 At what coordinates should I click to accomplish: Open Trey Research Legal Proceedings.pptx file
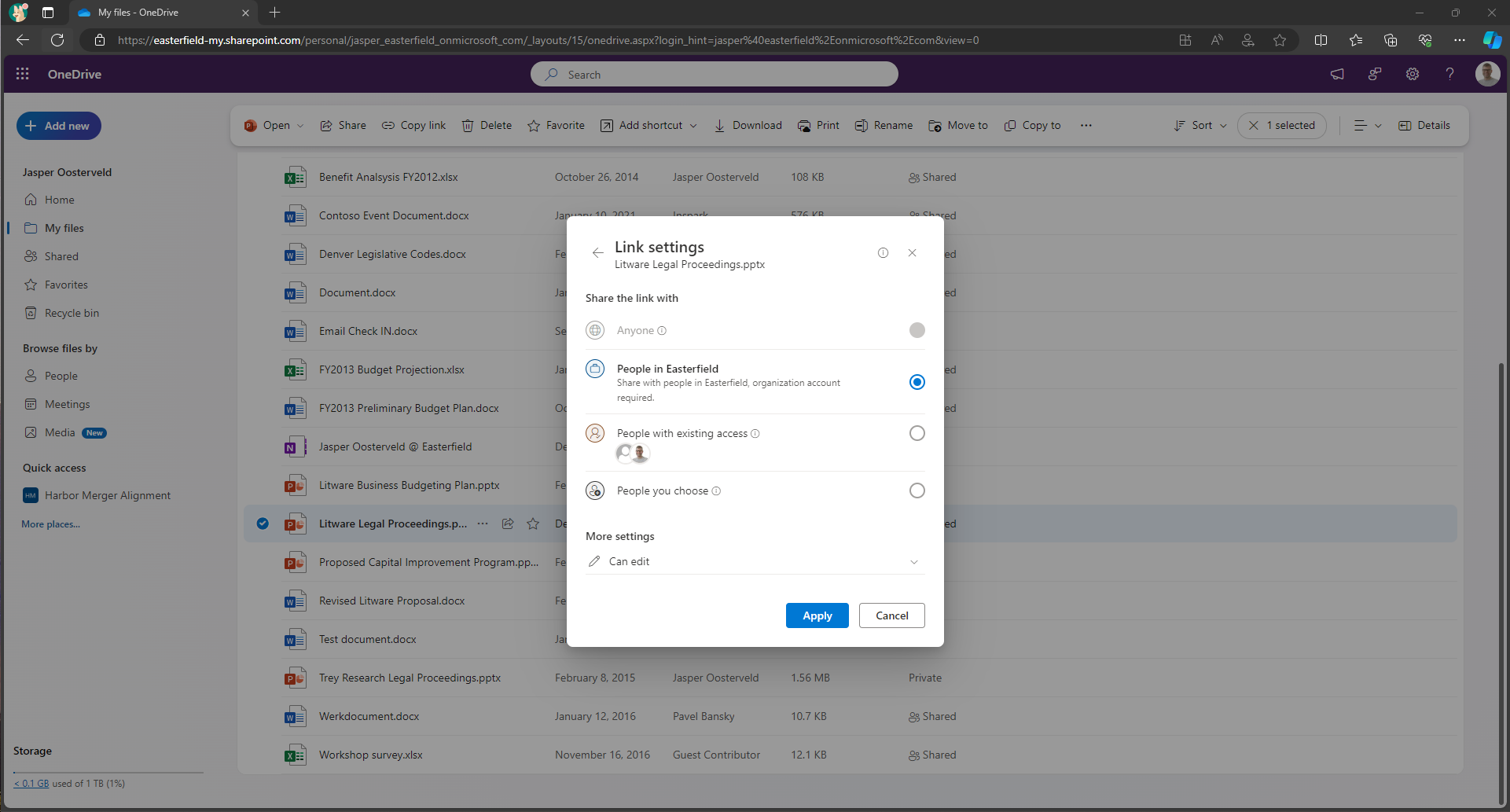pyautogui.click(x=410, y=678)
